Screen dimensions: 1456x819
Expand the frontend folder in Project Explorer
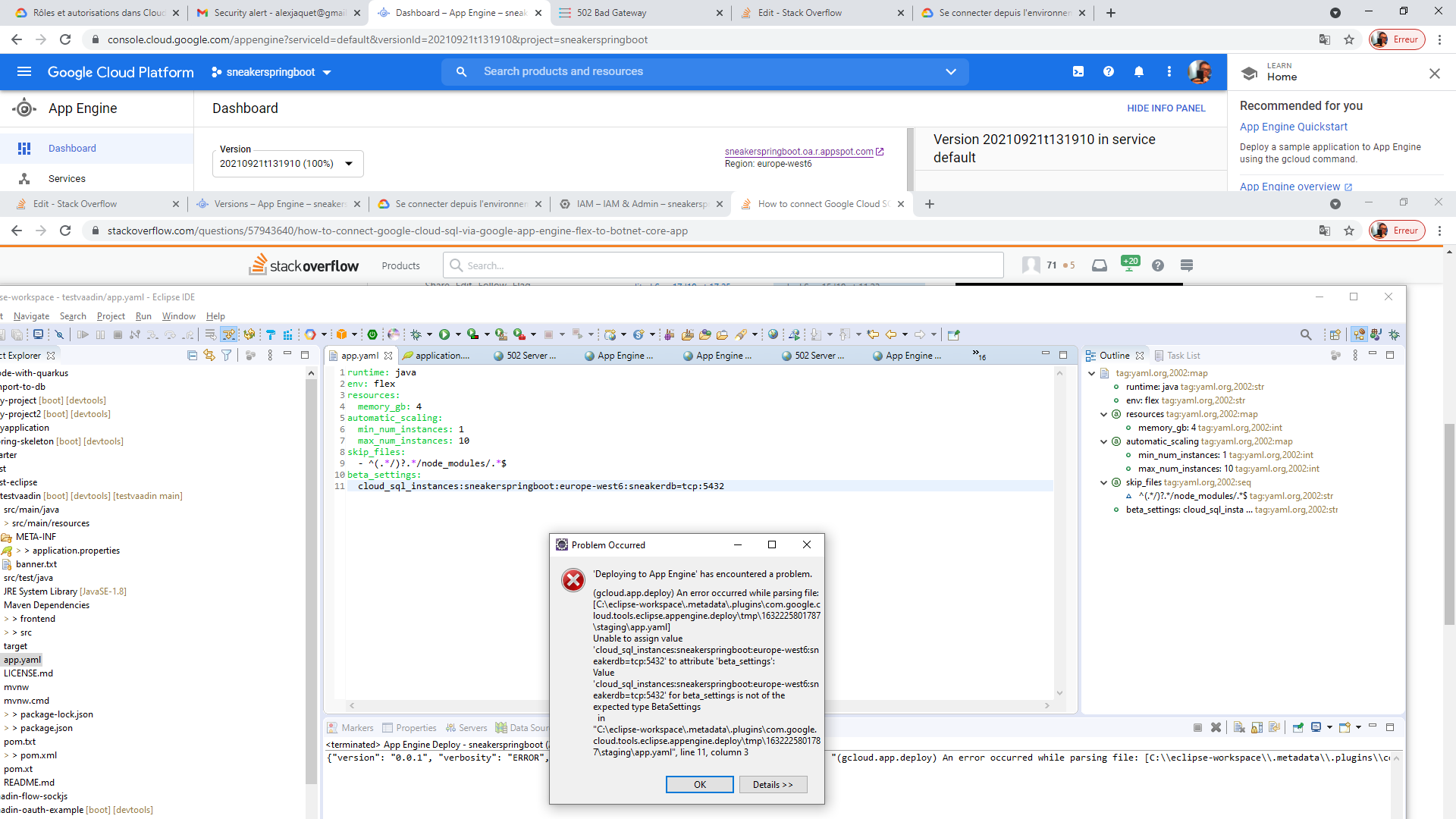coord(7,619)
